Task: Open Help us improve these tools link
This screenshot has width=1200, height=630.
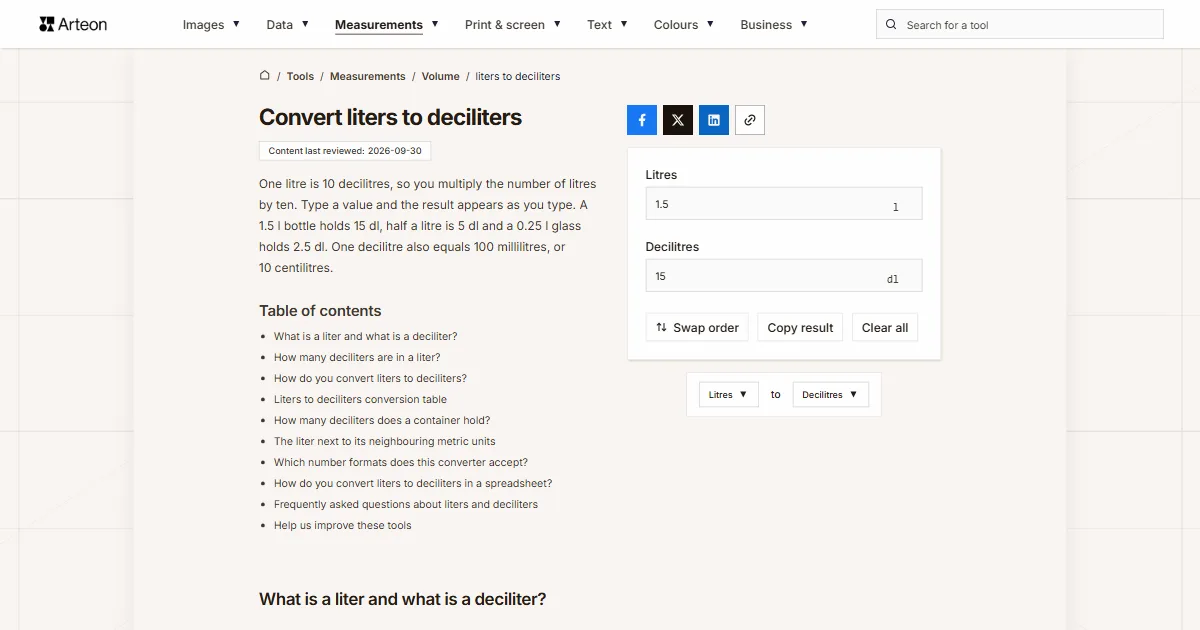Action: 343,525
